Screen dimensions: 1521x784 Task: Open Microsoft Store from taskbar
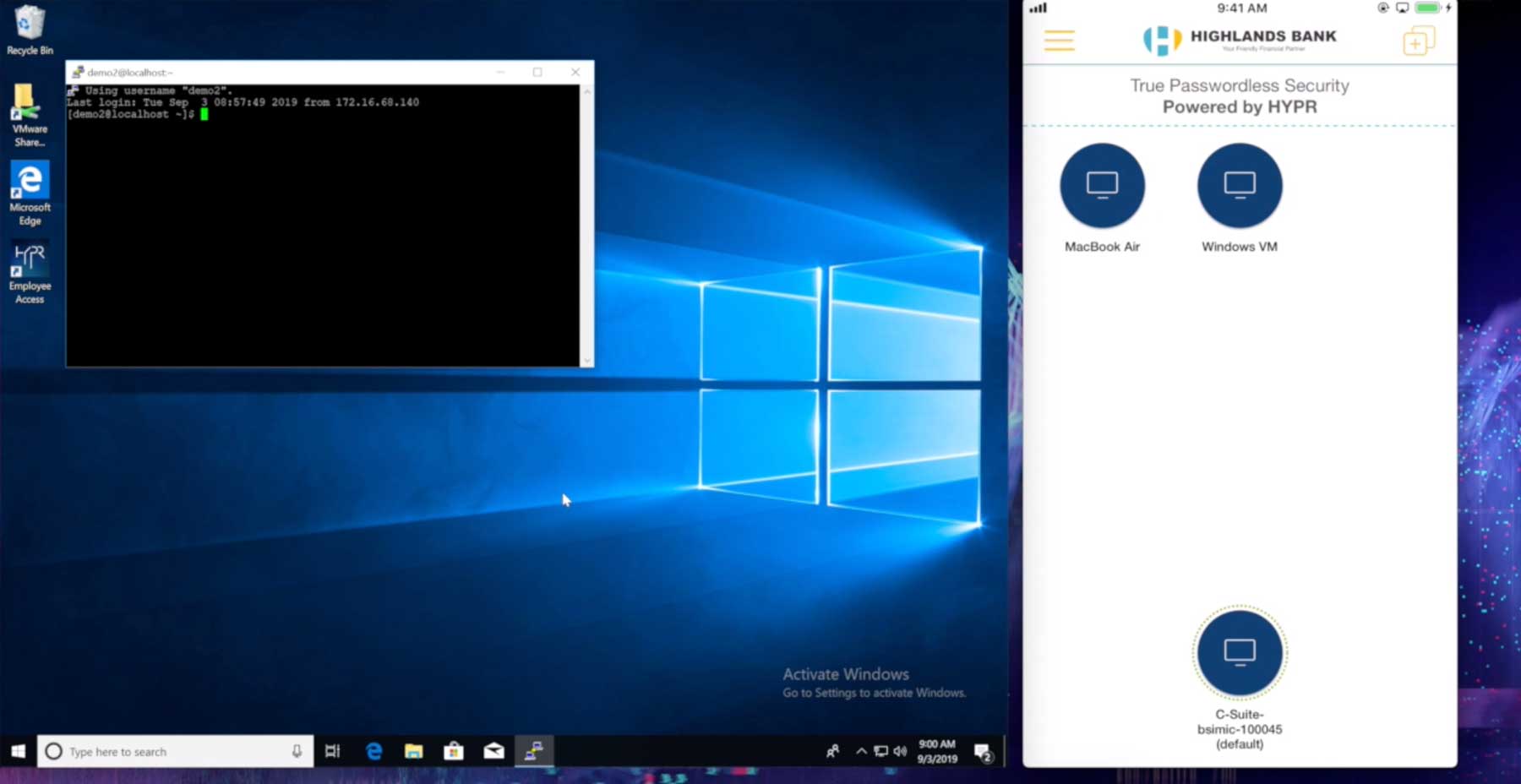click(x=454, y=751)
